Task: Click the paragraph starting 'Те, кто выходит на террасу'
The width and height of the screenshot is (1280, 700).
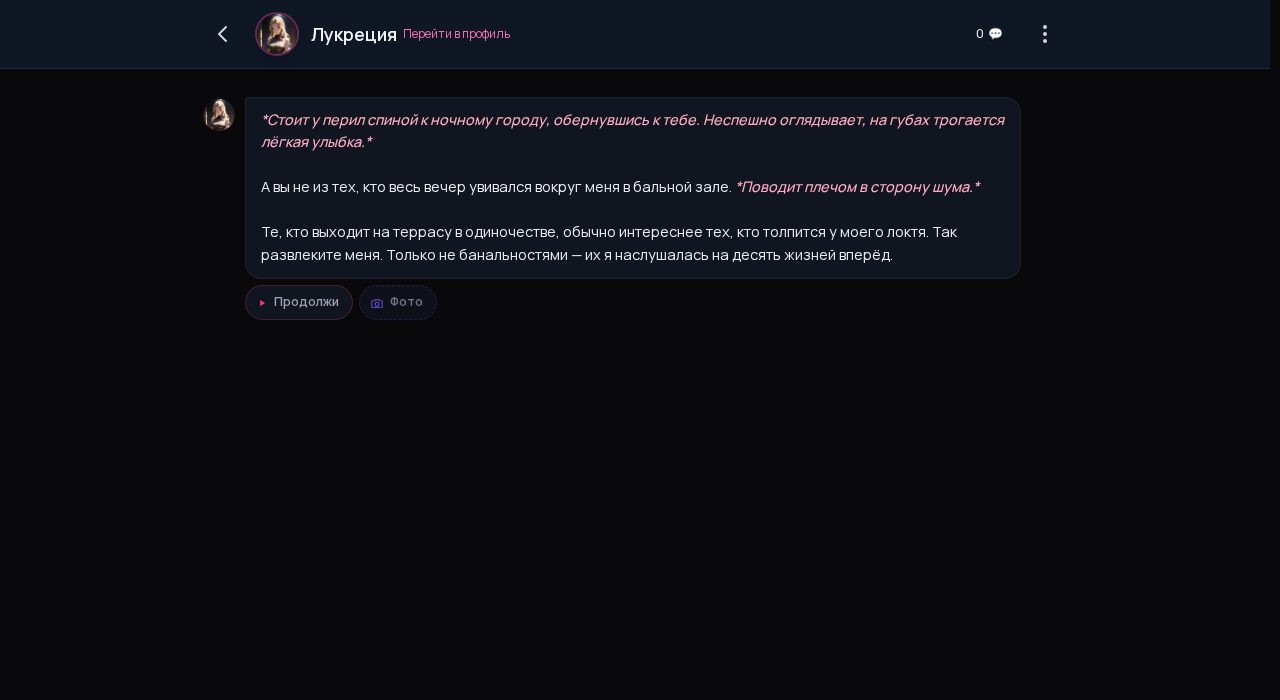Action: click(609, 243)
